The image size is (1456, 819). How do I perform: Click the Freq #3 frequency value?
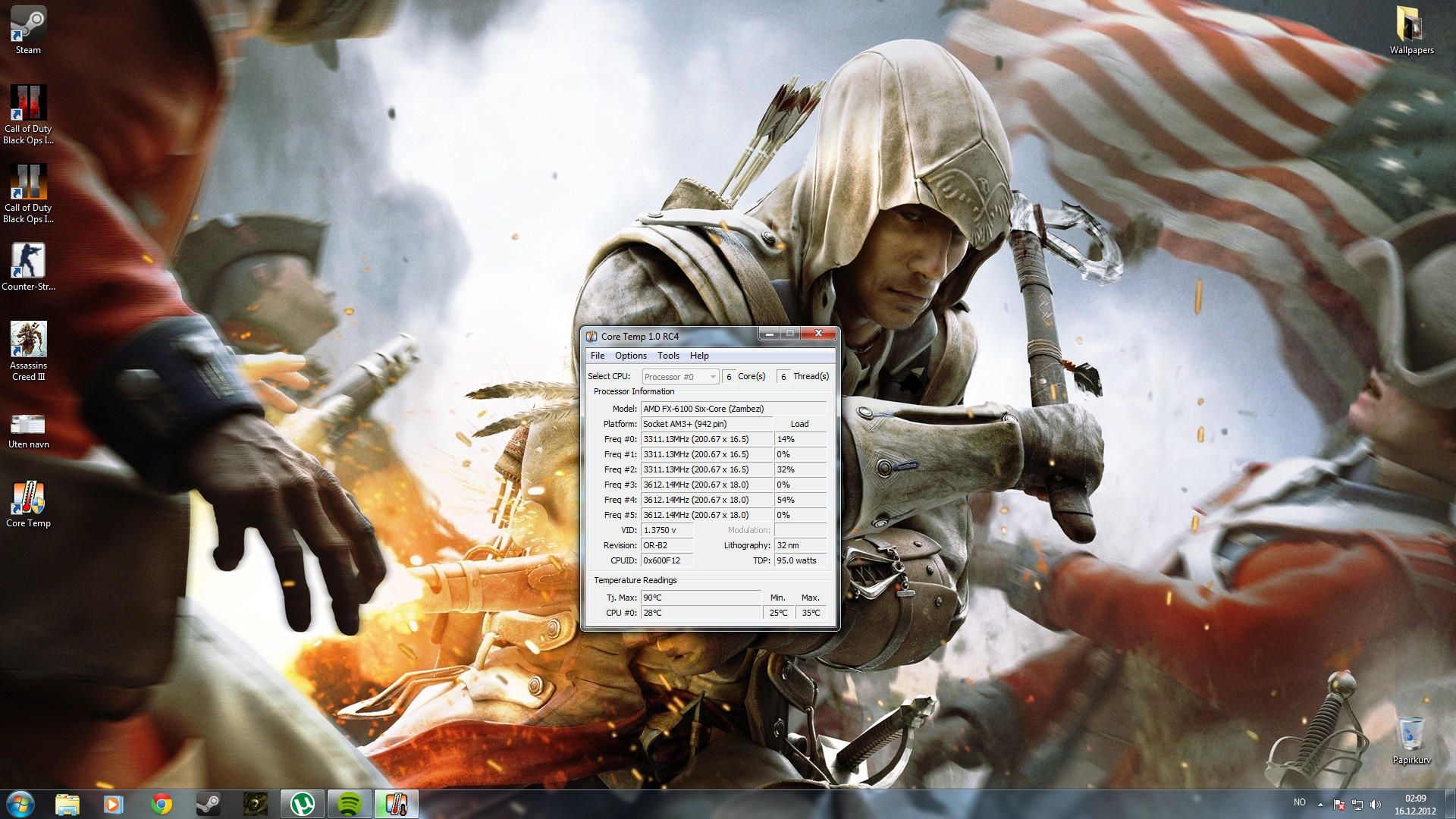pos(707,485)
